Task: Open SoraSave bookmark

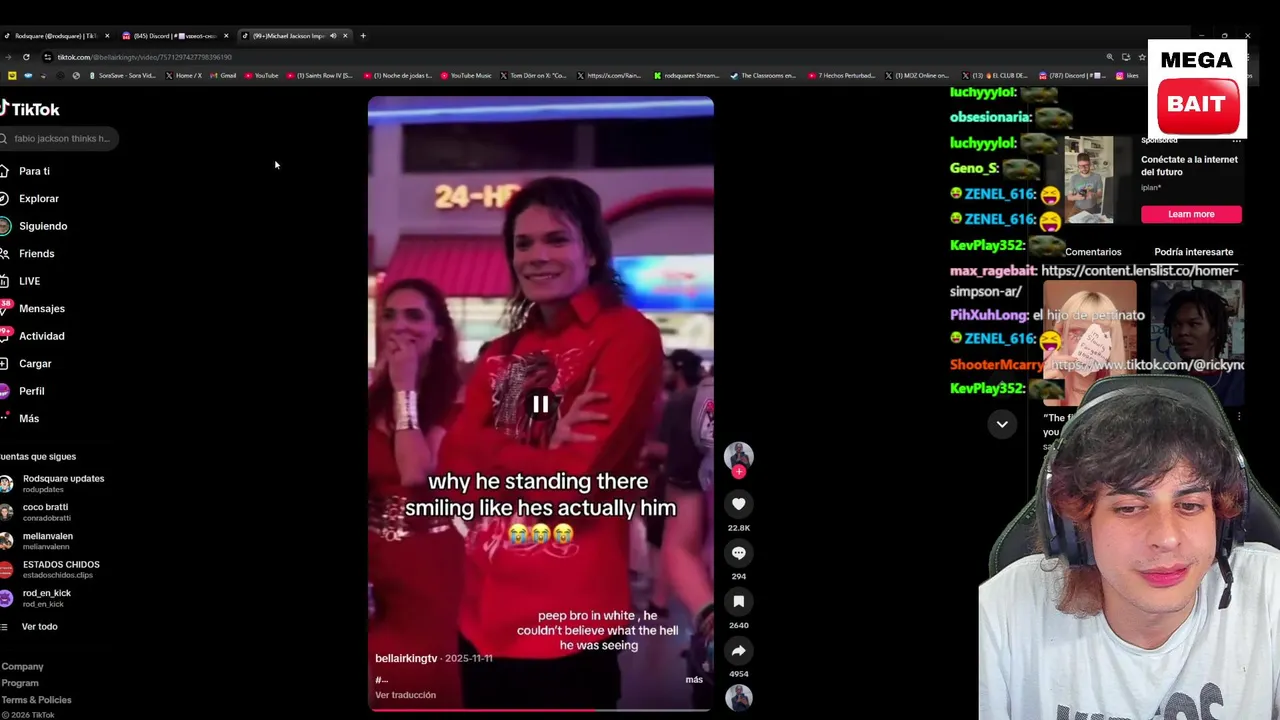Action: (122, 75)
